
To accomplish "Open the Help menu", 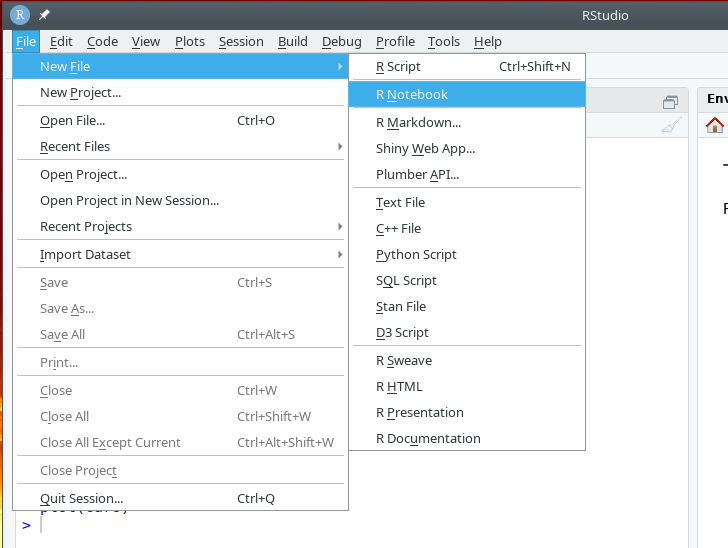I will (488, 42).
